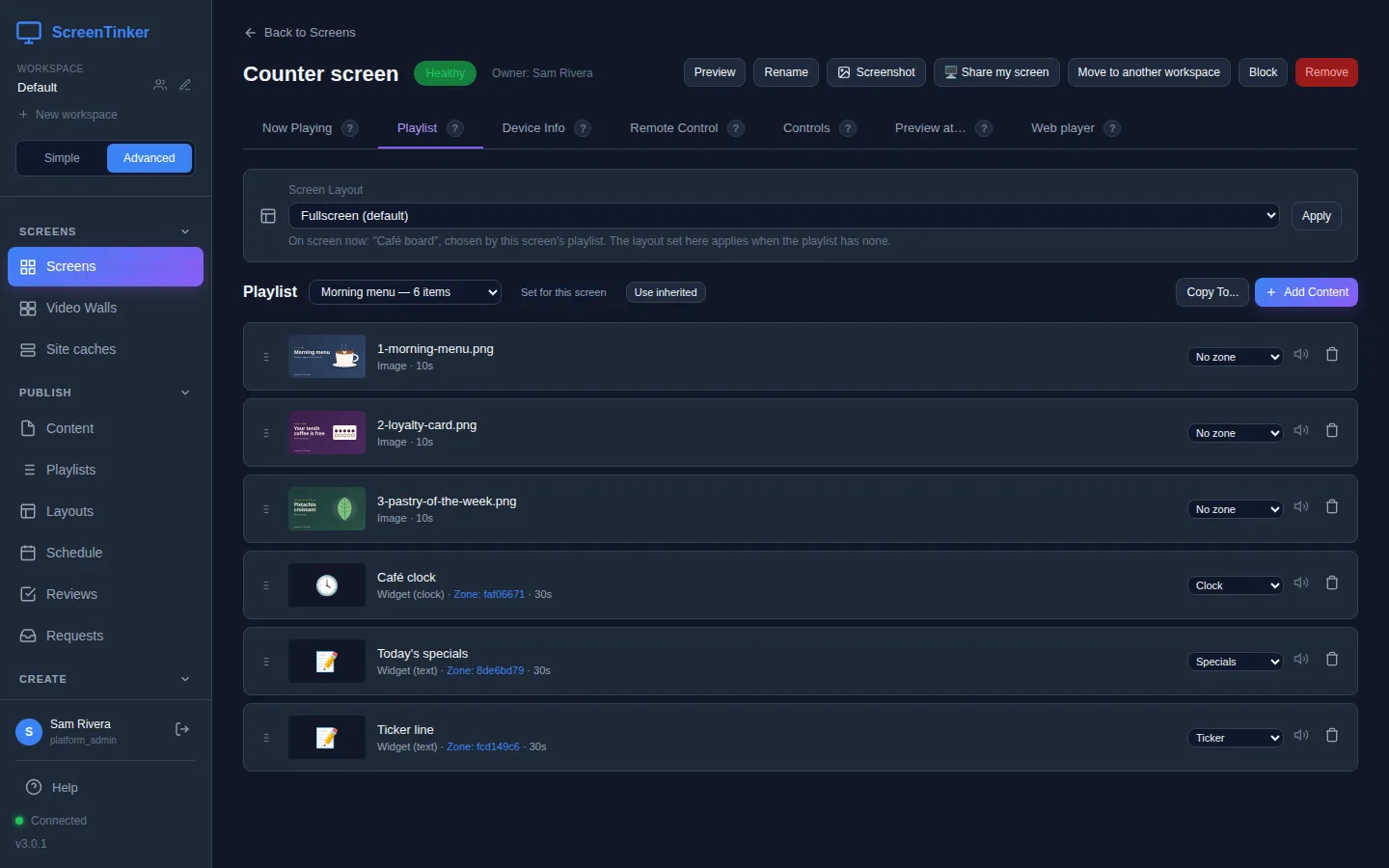Select the Advanced mode toggle
This screenshot has height=868, width=1389.
(150, 158)
